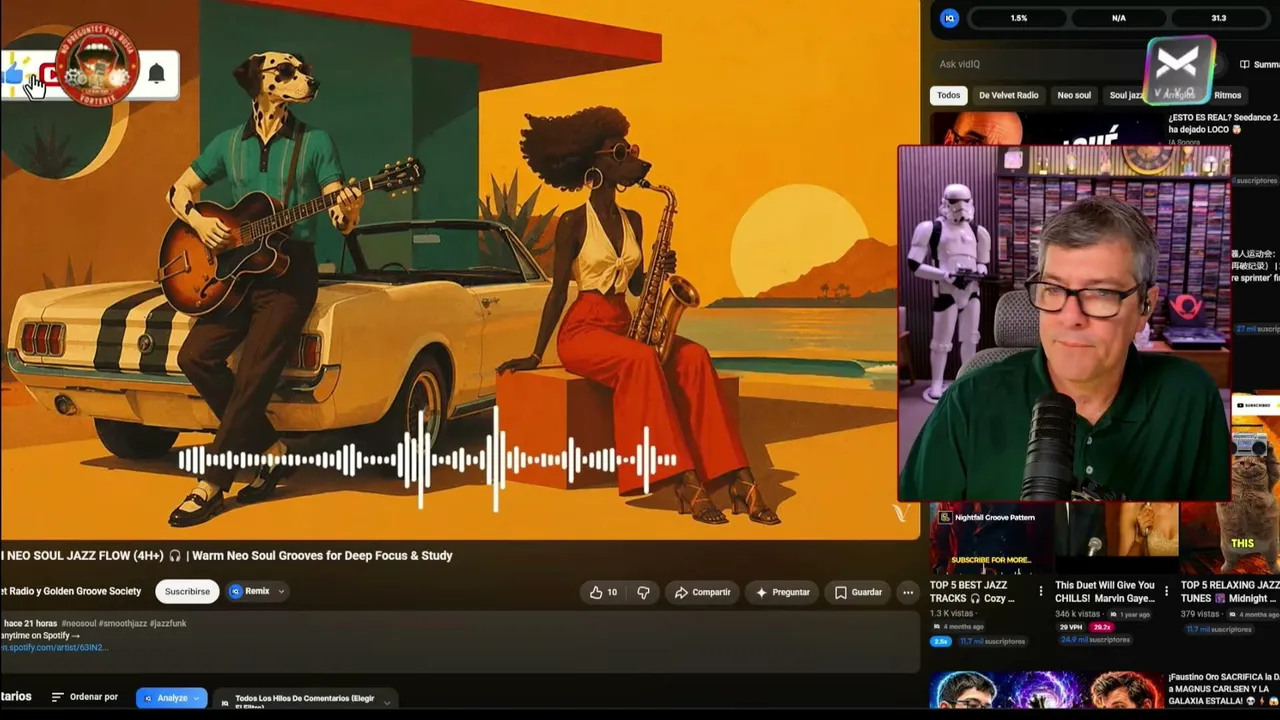This screenshot has height=720, width=1280.
Task: Select the Soul jazz filter chip
Action: click(1126, 95)
